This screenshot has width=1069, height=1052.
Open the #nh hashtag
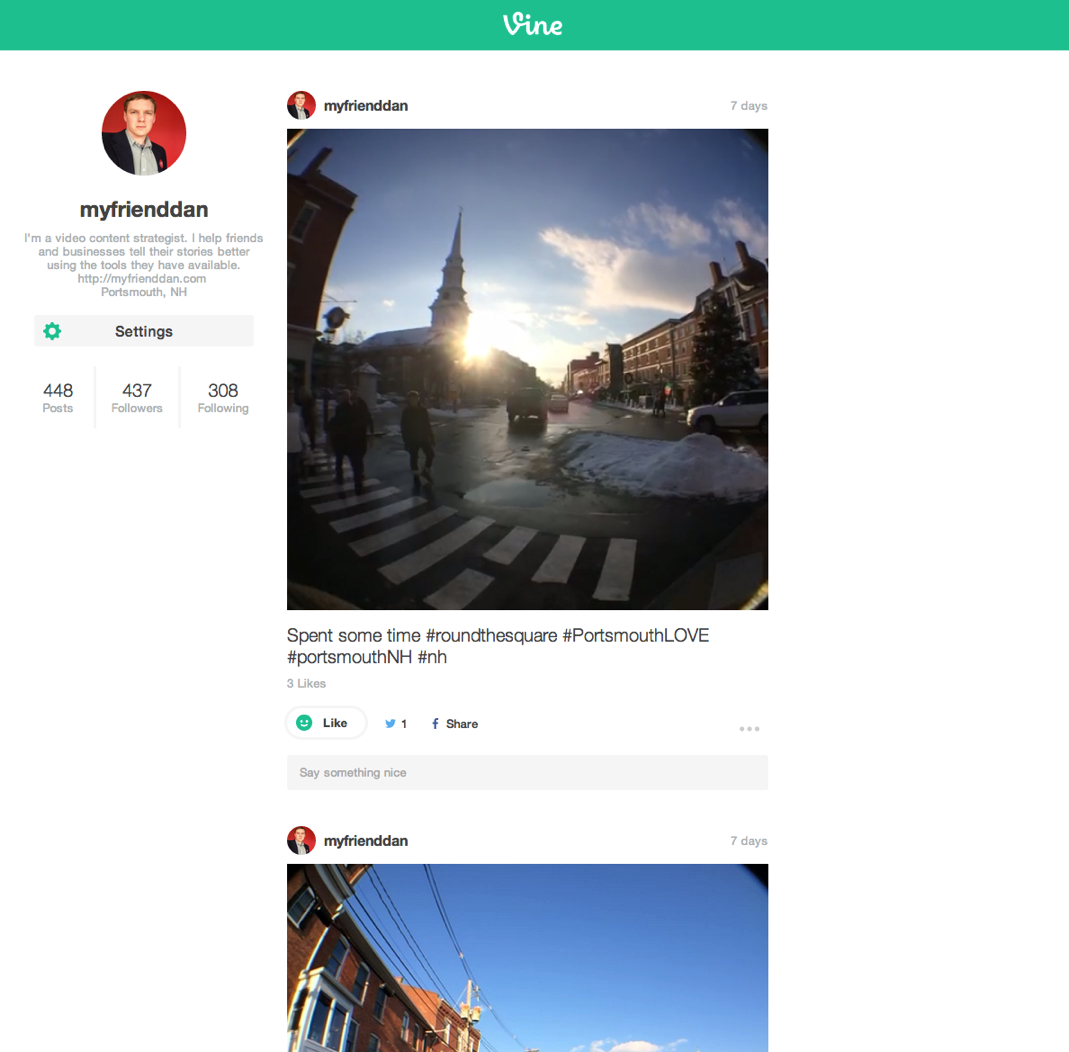tap(432, 657)
